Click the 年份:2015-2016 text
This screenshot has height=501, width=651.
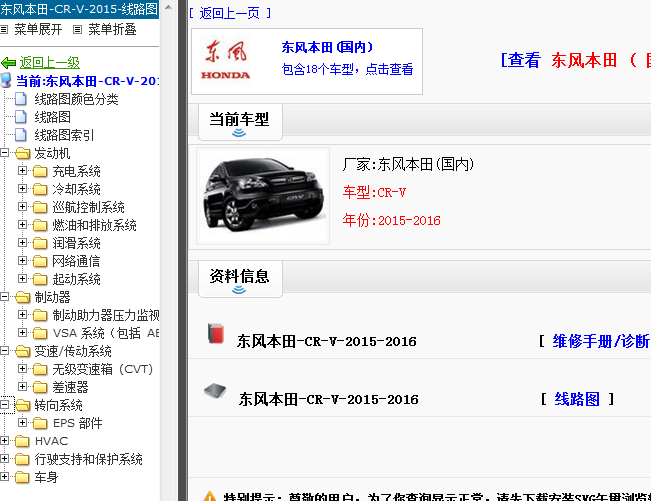[392, 220]
